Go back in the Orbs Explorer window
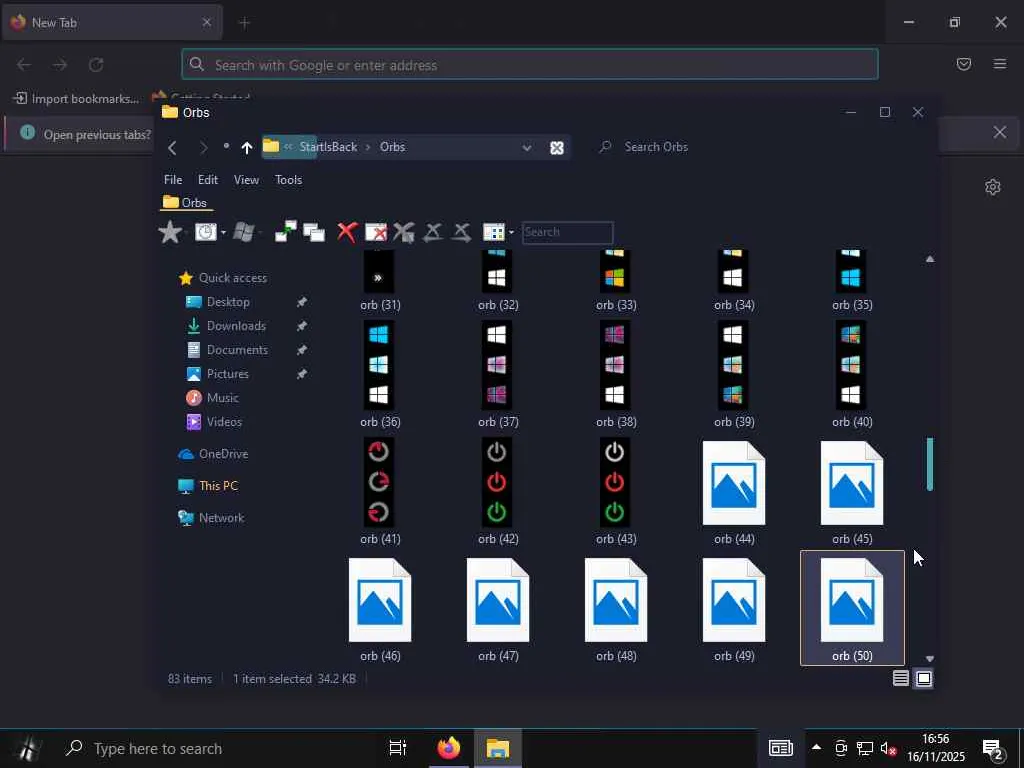The width and height of the screenshot is (1024, 768). point(172,148)
